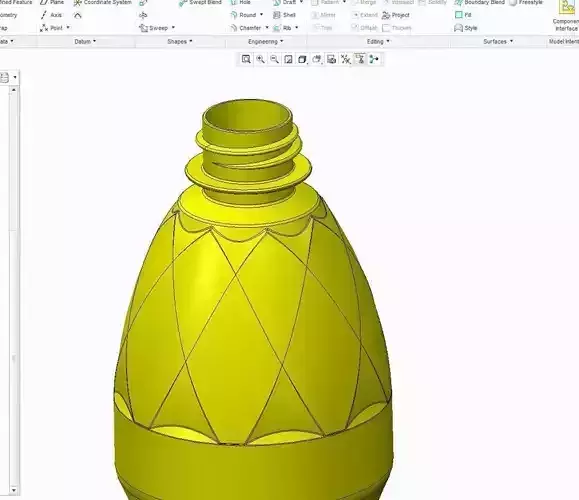Image resolution: width=579 pixels, height=500 pixels.
Task: Click the Project editing tool
Action: point(396,15)
